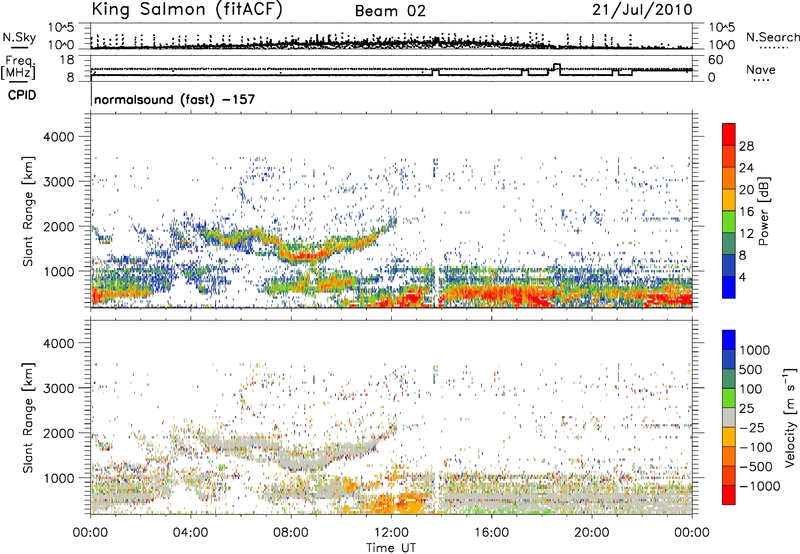Click the date '21/Jul/2010'
800x554 pixels.
(642, 10)
